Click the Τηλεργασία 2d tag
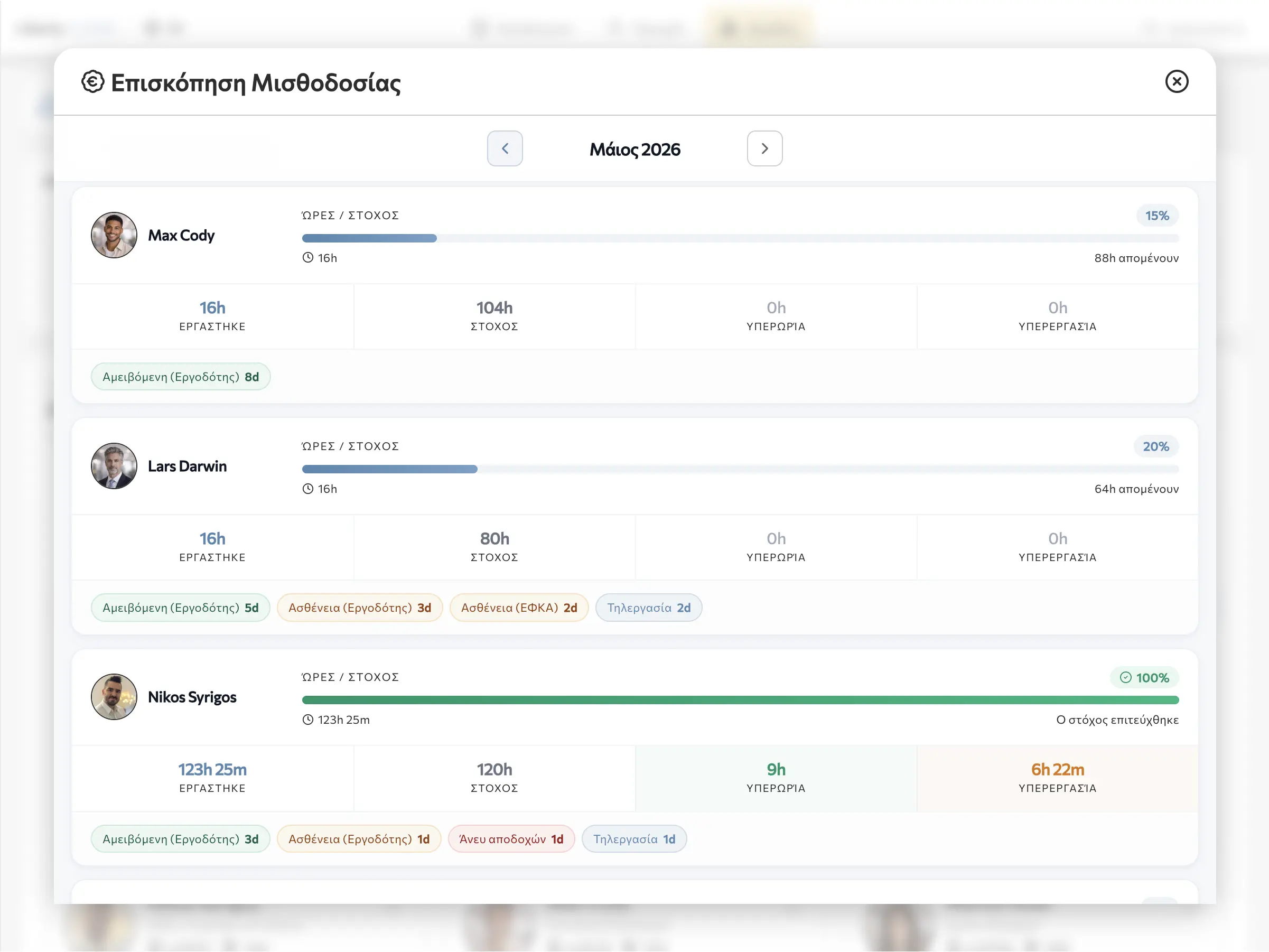Image resolution: width=1269 pixels, height=952 pixels. click(649, 608)
